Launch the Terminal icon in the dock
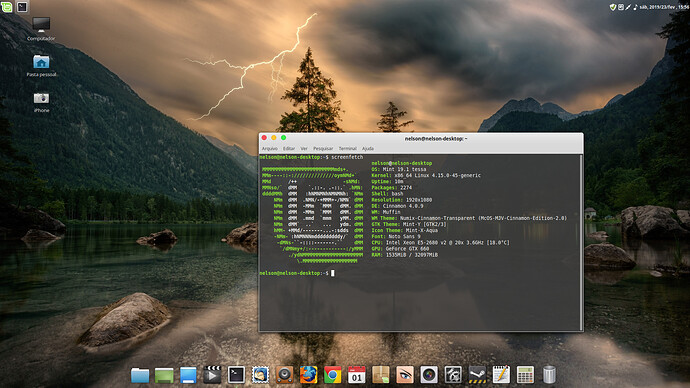Screen dimensions: 690x388 pyautogui.click(x=236, y=375)
